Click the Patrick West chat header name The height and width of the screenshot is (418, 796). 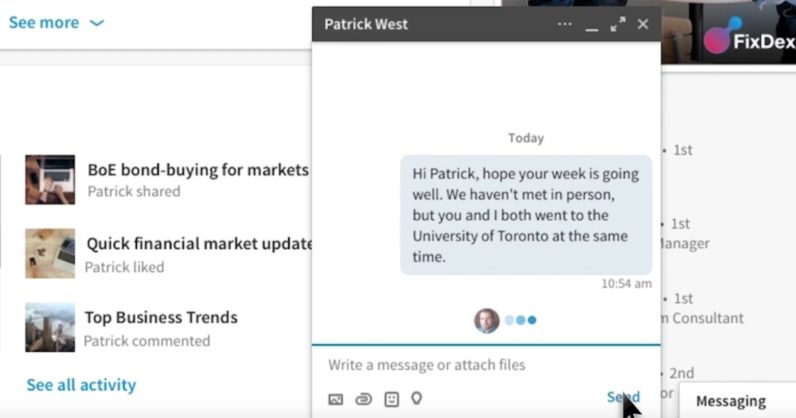366,24
